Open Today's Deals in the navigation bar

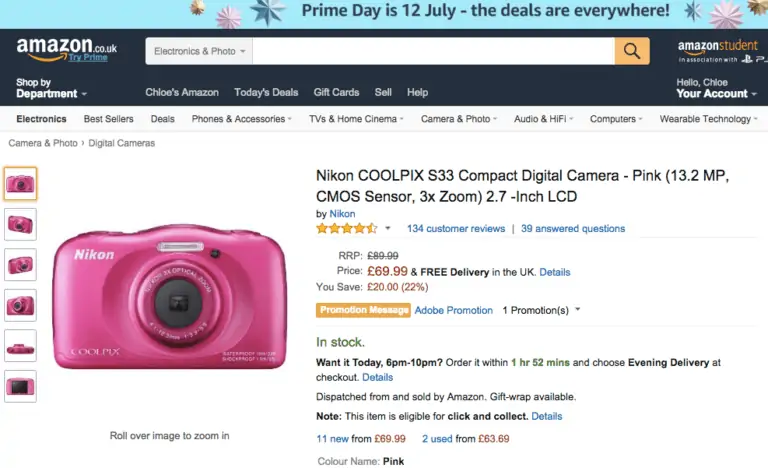[266, 92]
